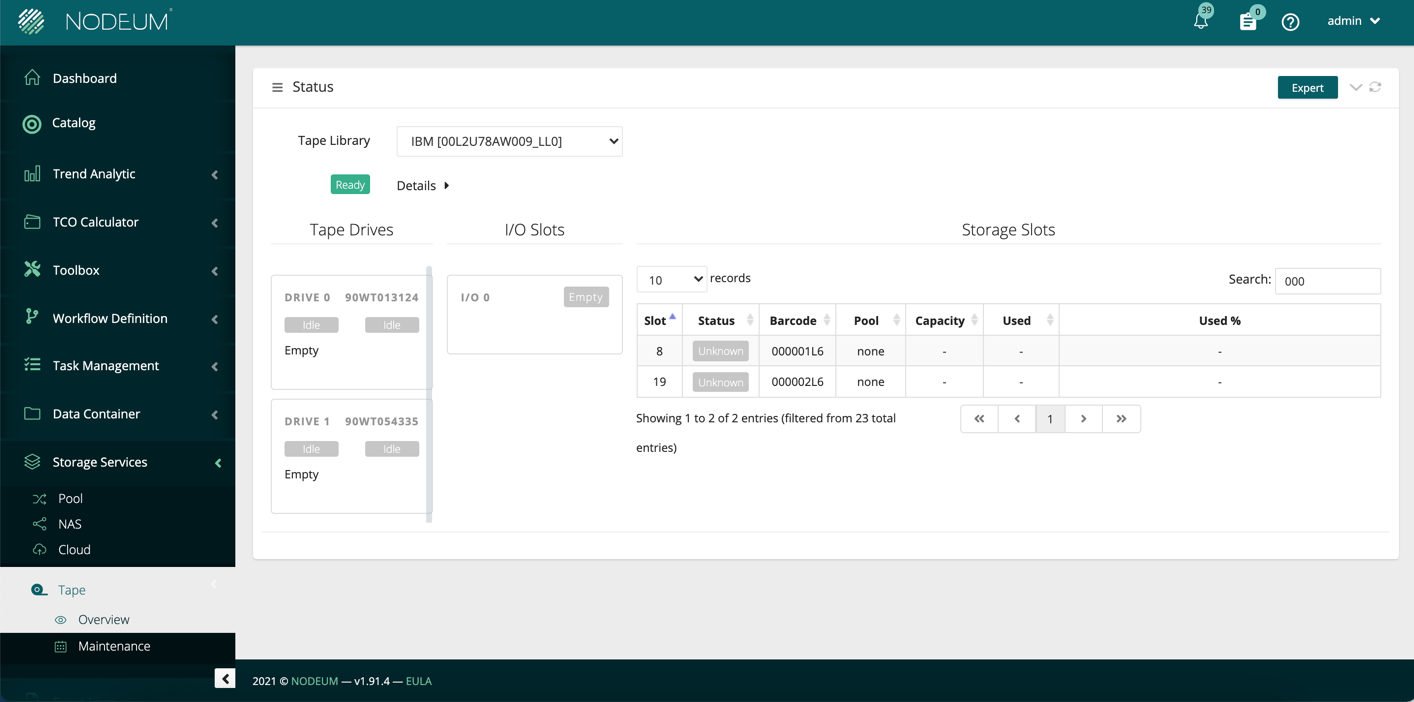Screen dimensions: 1414x702
Task: Go to the last page of results
Action: pyautogui.click(x=1121, y=419)
